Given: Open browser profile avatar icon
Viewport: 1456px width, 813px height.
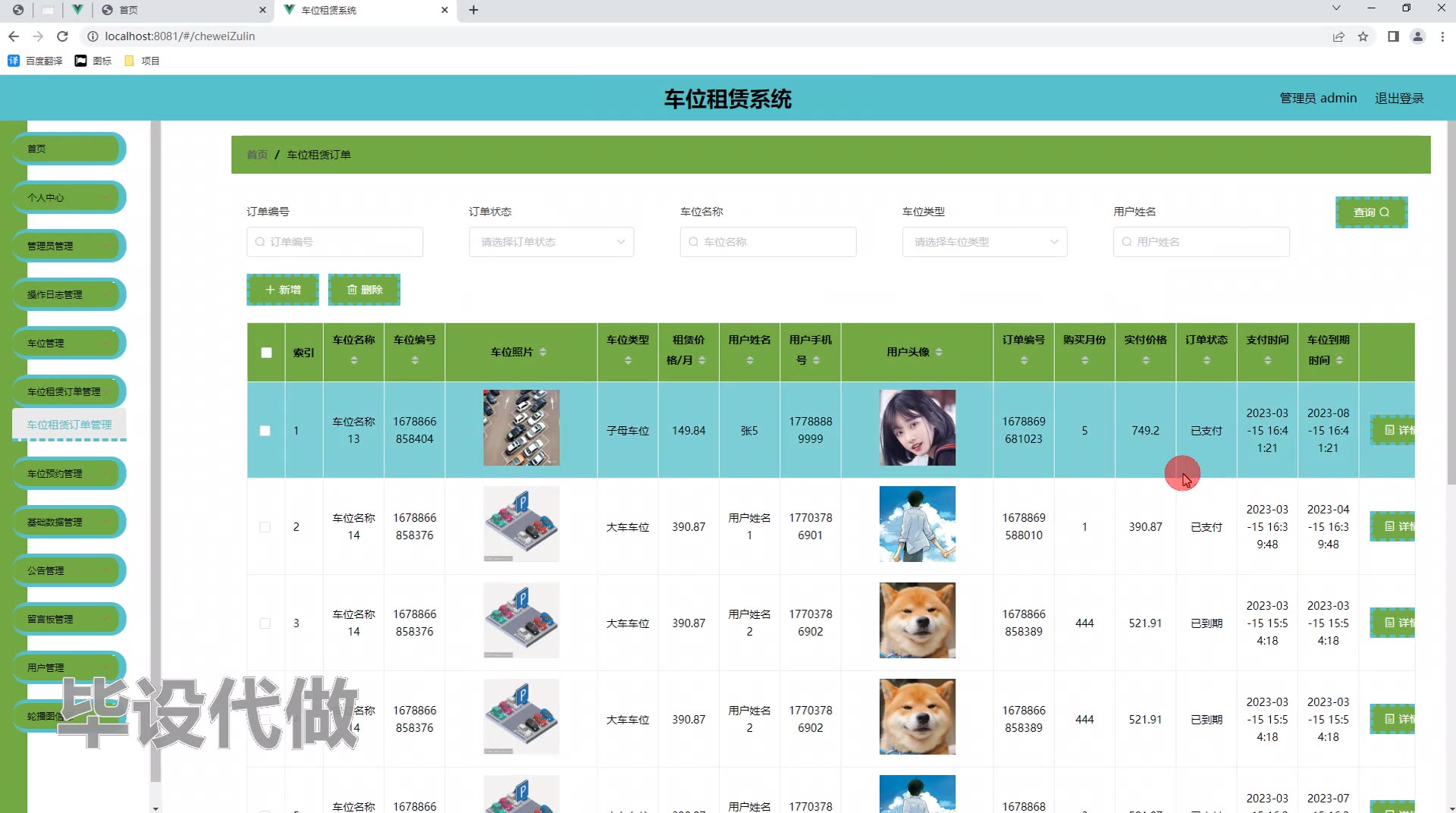Looking at the screenshot, I should [x=1417, y=36].
